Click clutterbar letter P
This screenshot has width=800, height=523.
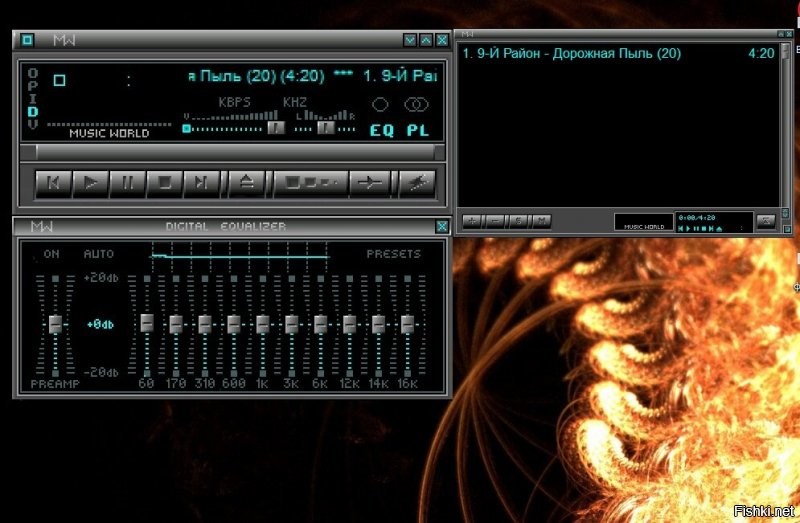point(33,86)
